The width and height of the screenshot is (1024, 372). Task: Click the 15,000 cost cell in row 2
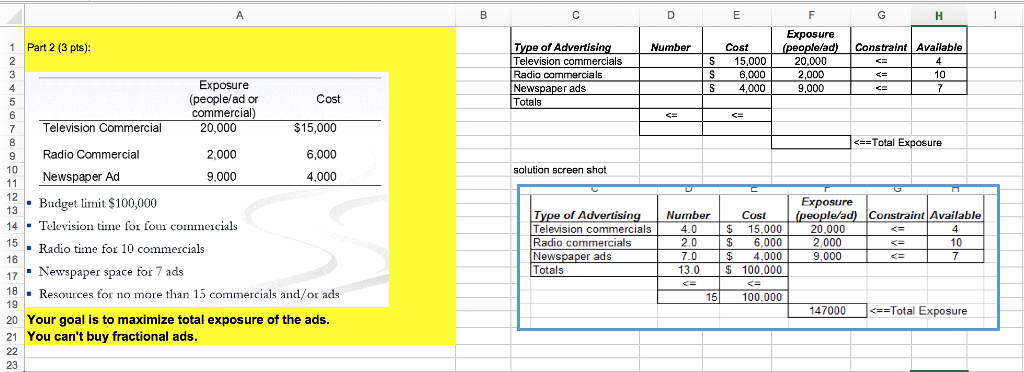[737, 61]
